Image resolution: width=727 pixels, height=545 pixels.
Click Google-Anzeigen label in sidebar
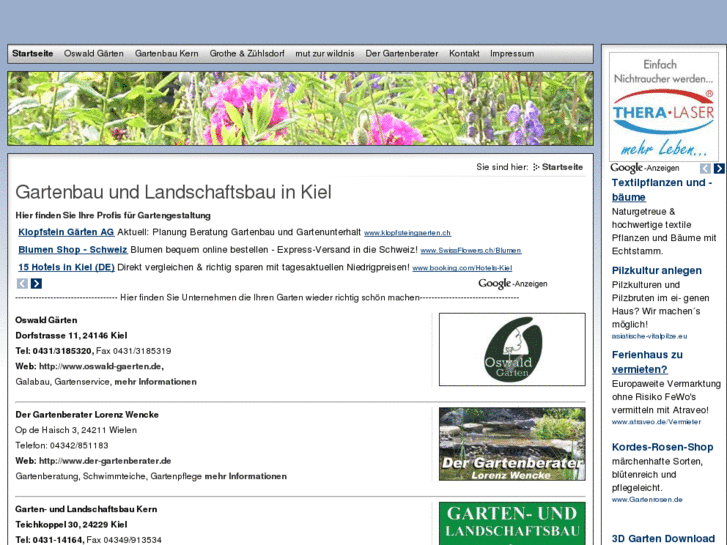[644, 168]
